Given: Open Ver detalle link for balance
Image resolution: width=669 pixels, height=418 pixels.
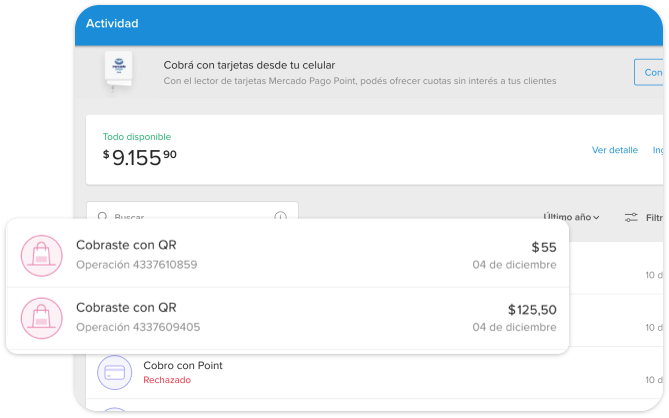Looking at the screenshot, I should tap(615, 150).
